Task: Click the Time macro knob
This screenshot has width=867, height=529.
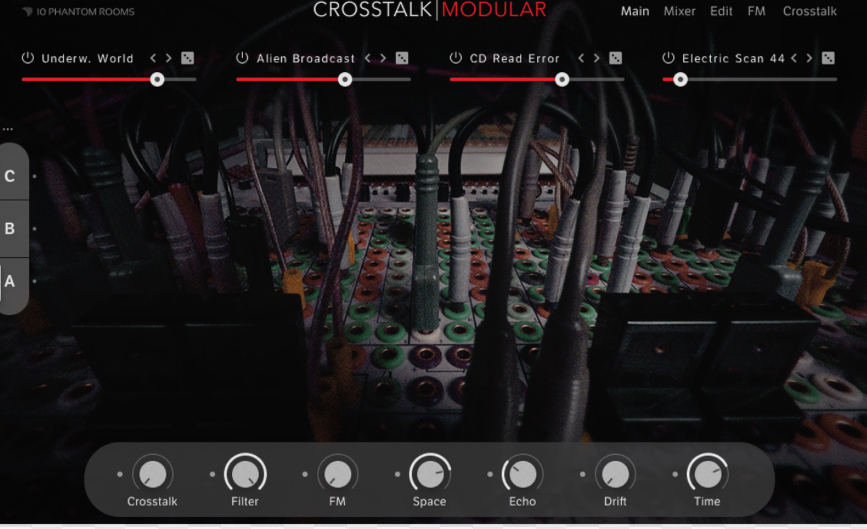Action: point(707,474)
